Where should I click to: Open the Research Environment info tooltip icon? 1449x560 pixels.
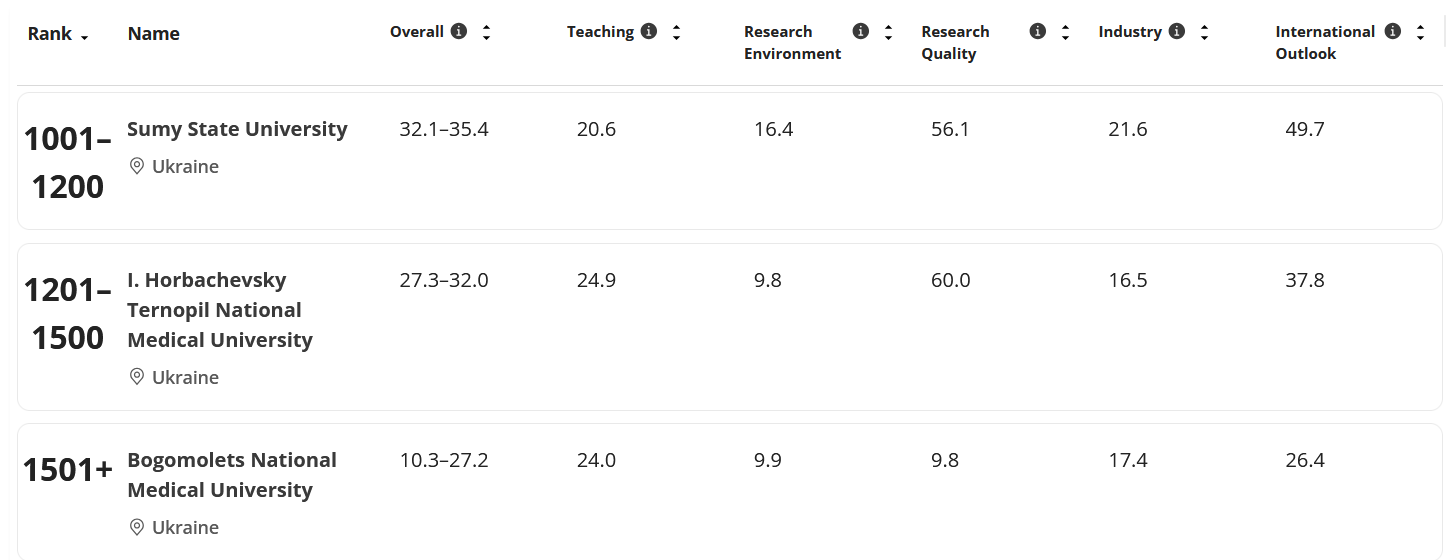pyautogui.click(x=861, y=32)
